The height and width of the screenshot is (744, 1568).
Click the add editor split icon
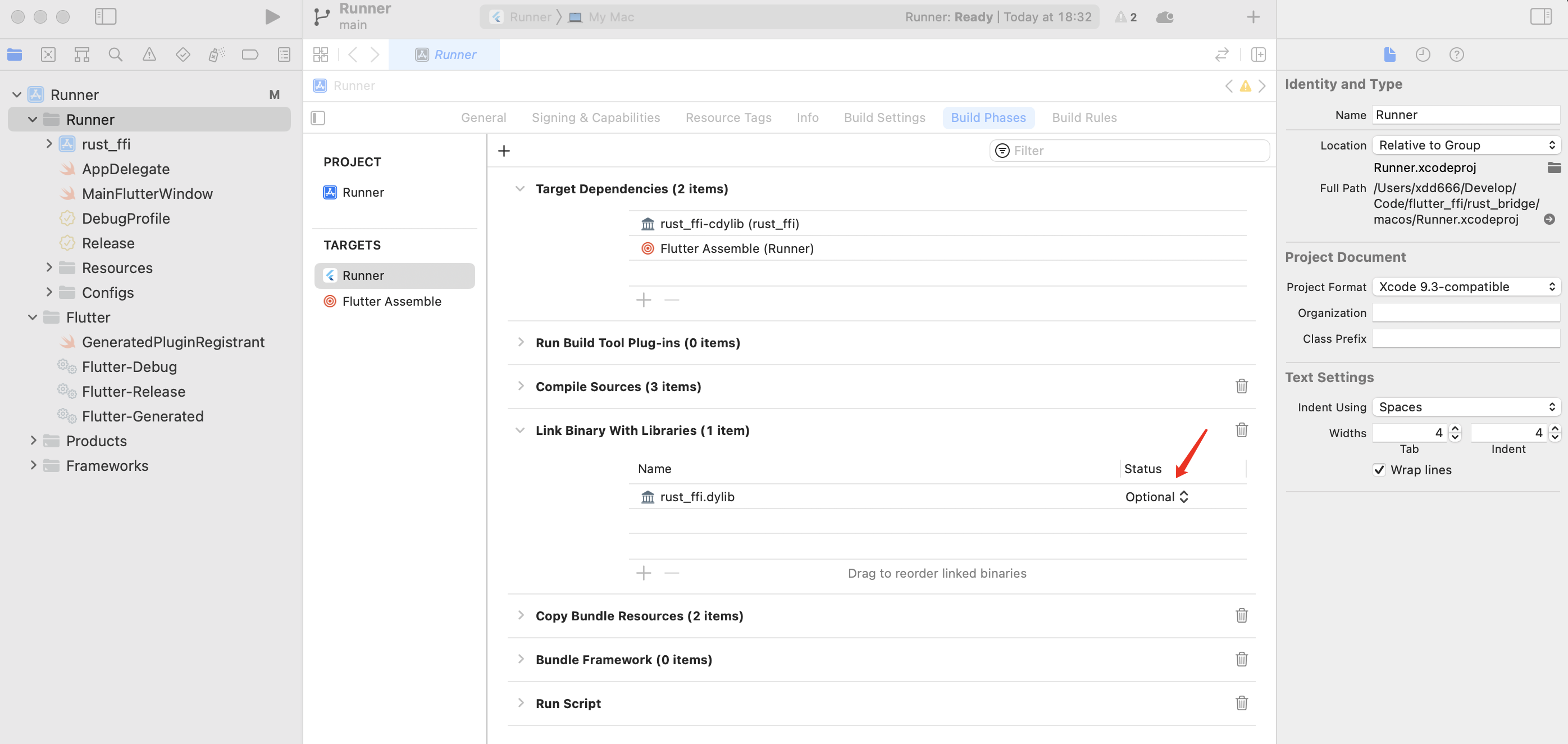1258,55
